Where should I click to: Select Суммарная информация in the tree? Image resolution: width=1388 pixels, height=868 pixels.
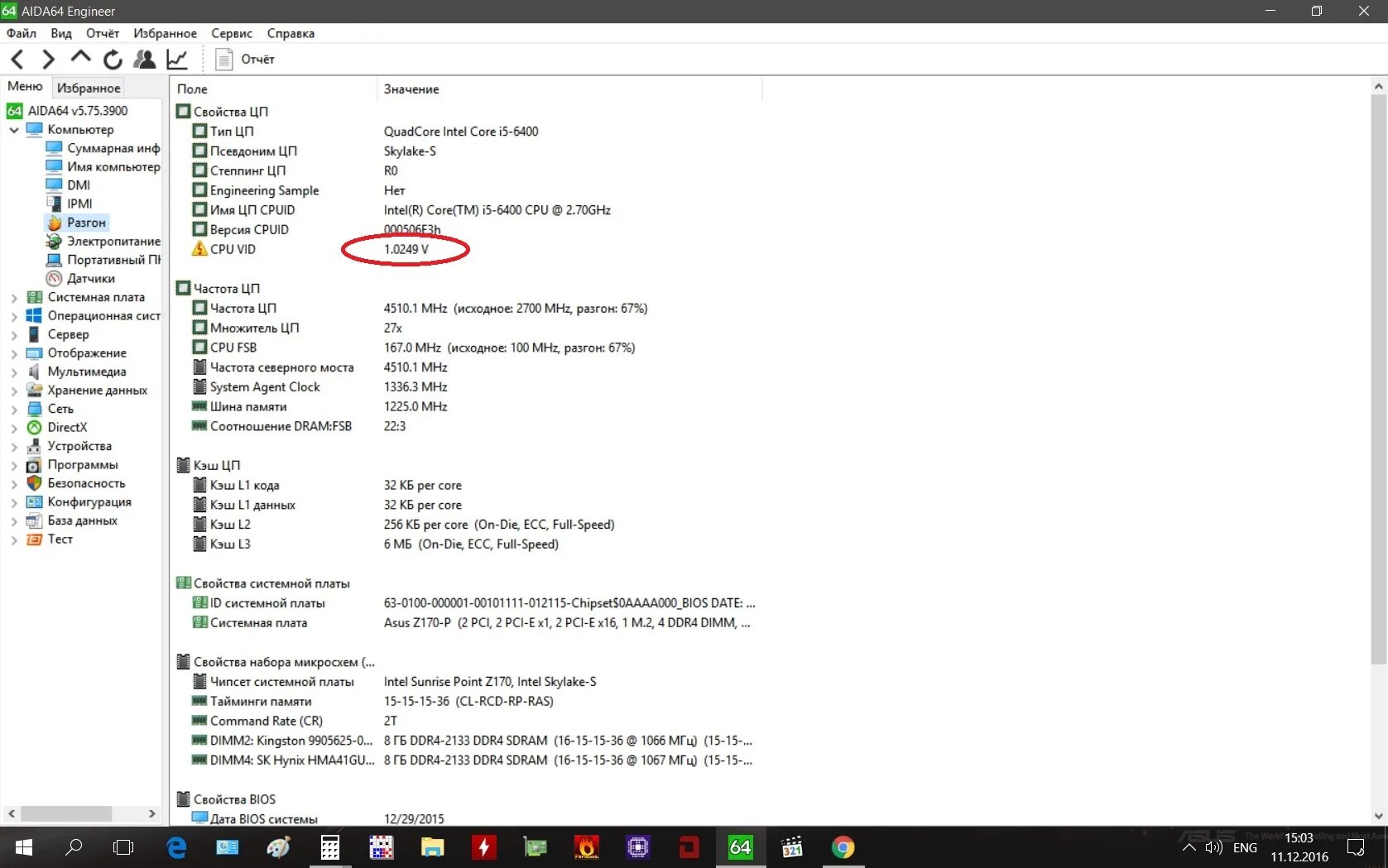click(113, 148)
